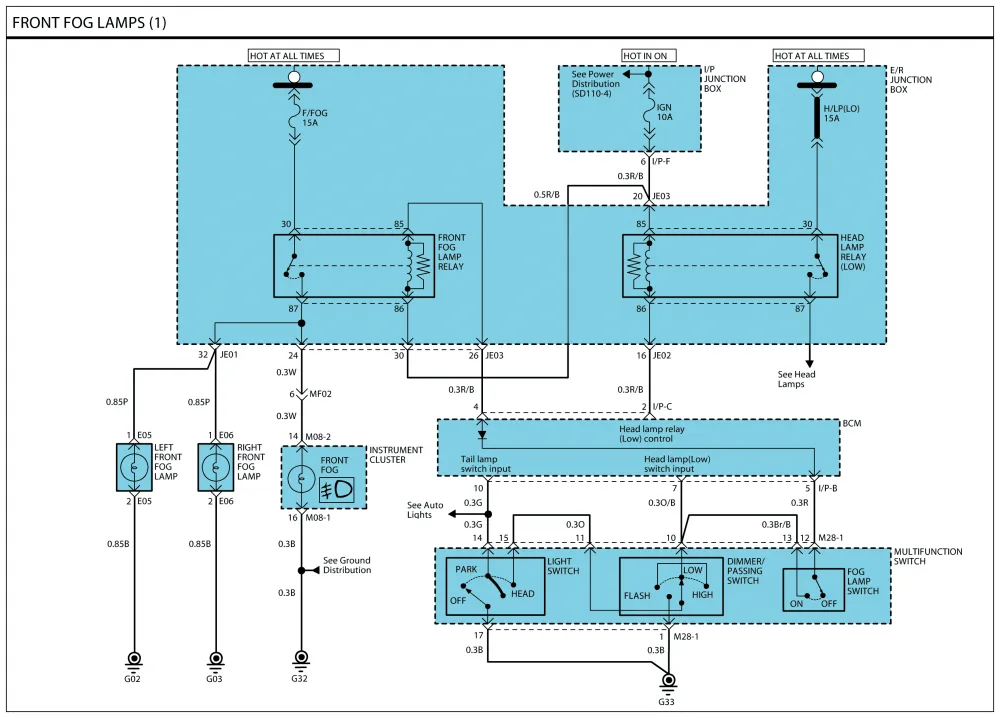1000x718 pixels.
Task: Click the INSTRUMENT CLUSTER label
Action: tap(396, 455)
